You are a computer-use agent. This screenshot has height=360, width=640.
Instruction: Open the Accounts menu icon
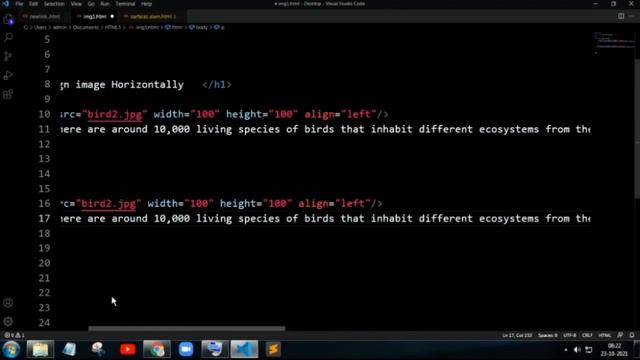pos(8,303)
